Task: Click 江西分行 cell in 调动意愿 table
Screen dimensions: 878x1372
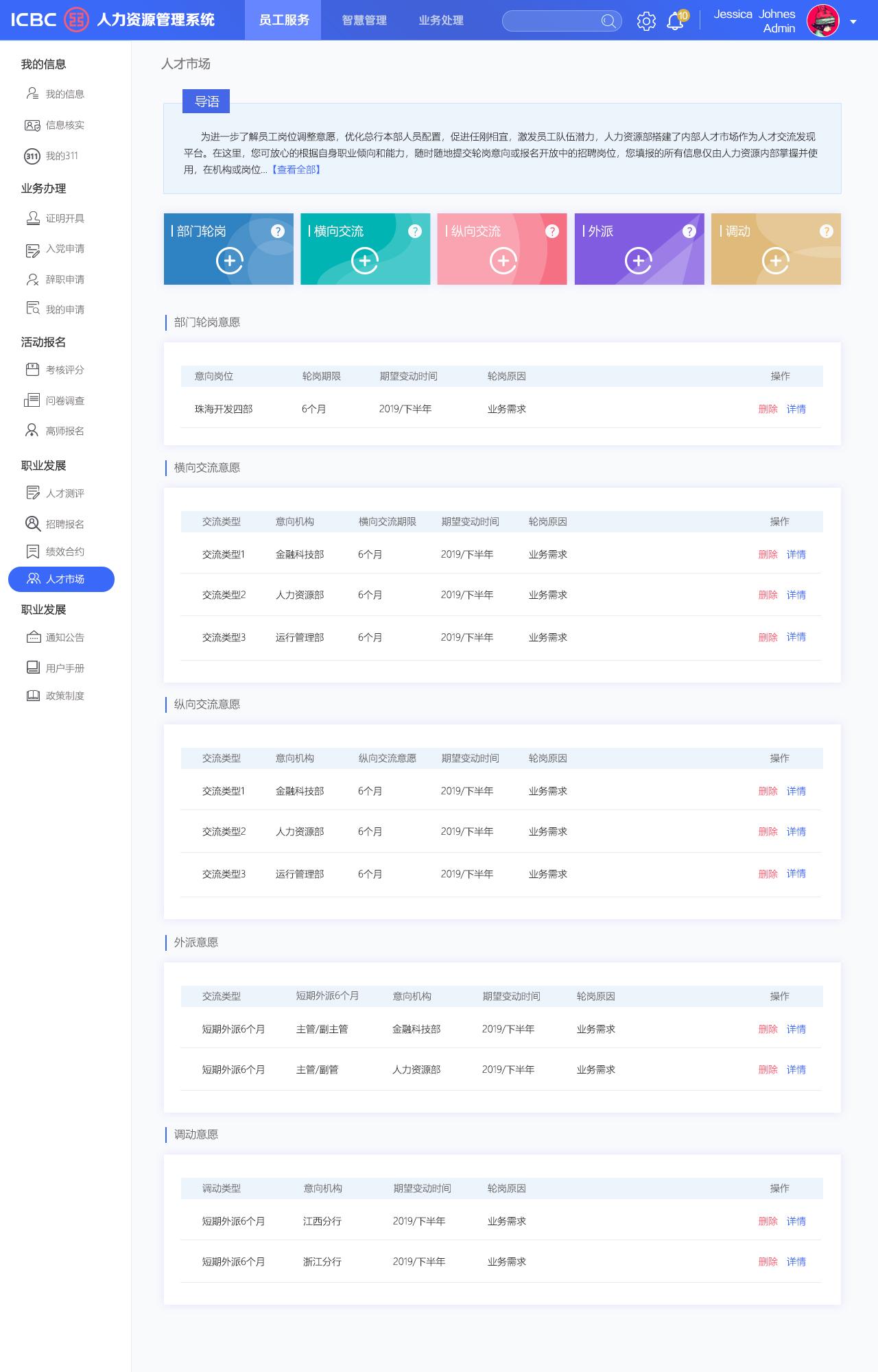Action: coord(322,1221)
